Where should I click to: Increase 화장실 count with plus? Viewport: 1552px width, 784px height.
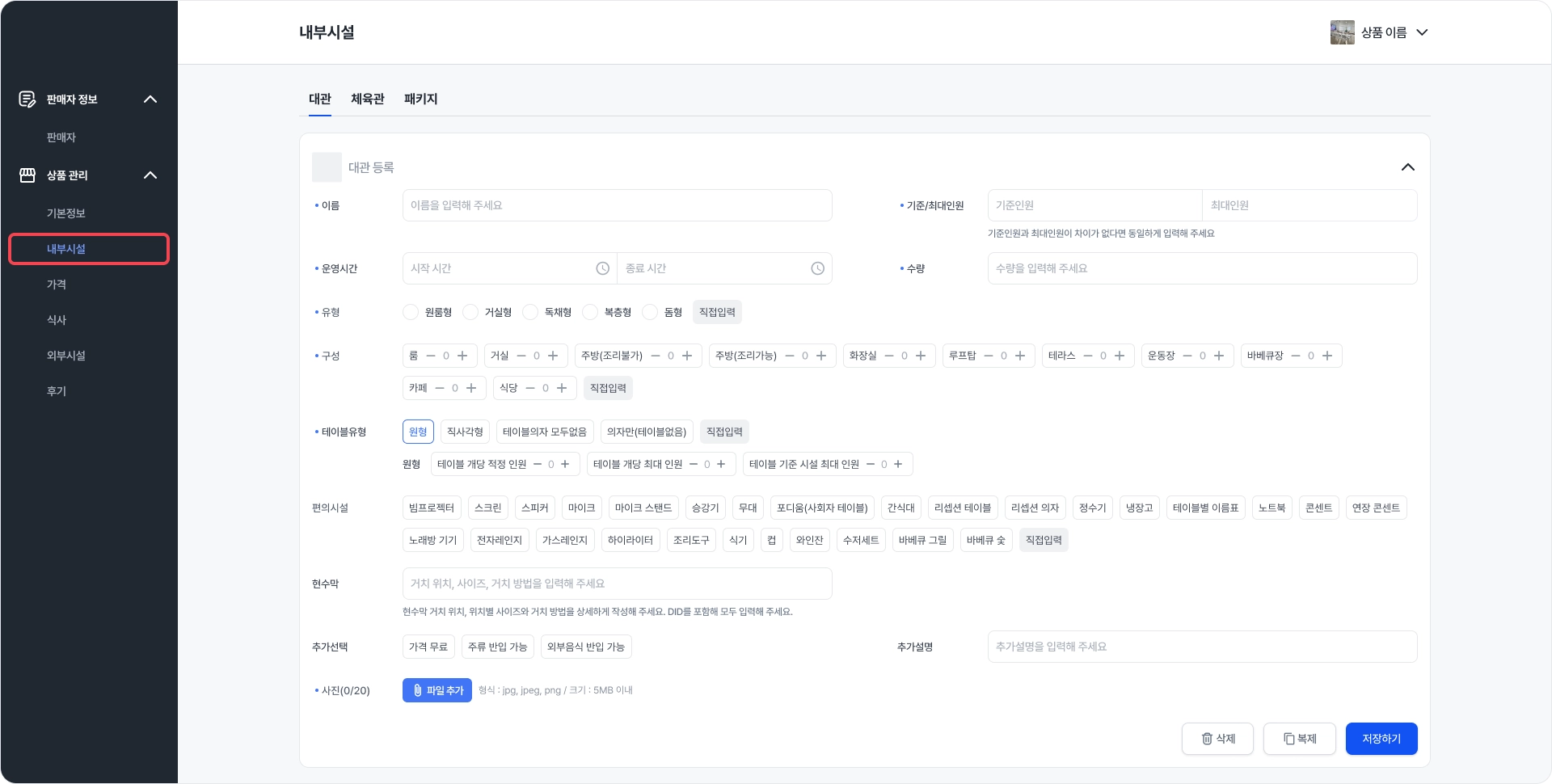pyautogui.click(x=921, y=356)
